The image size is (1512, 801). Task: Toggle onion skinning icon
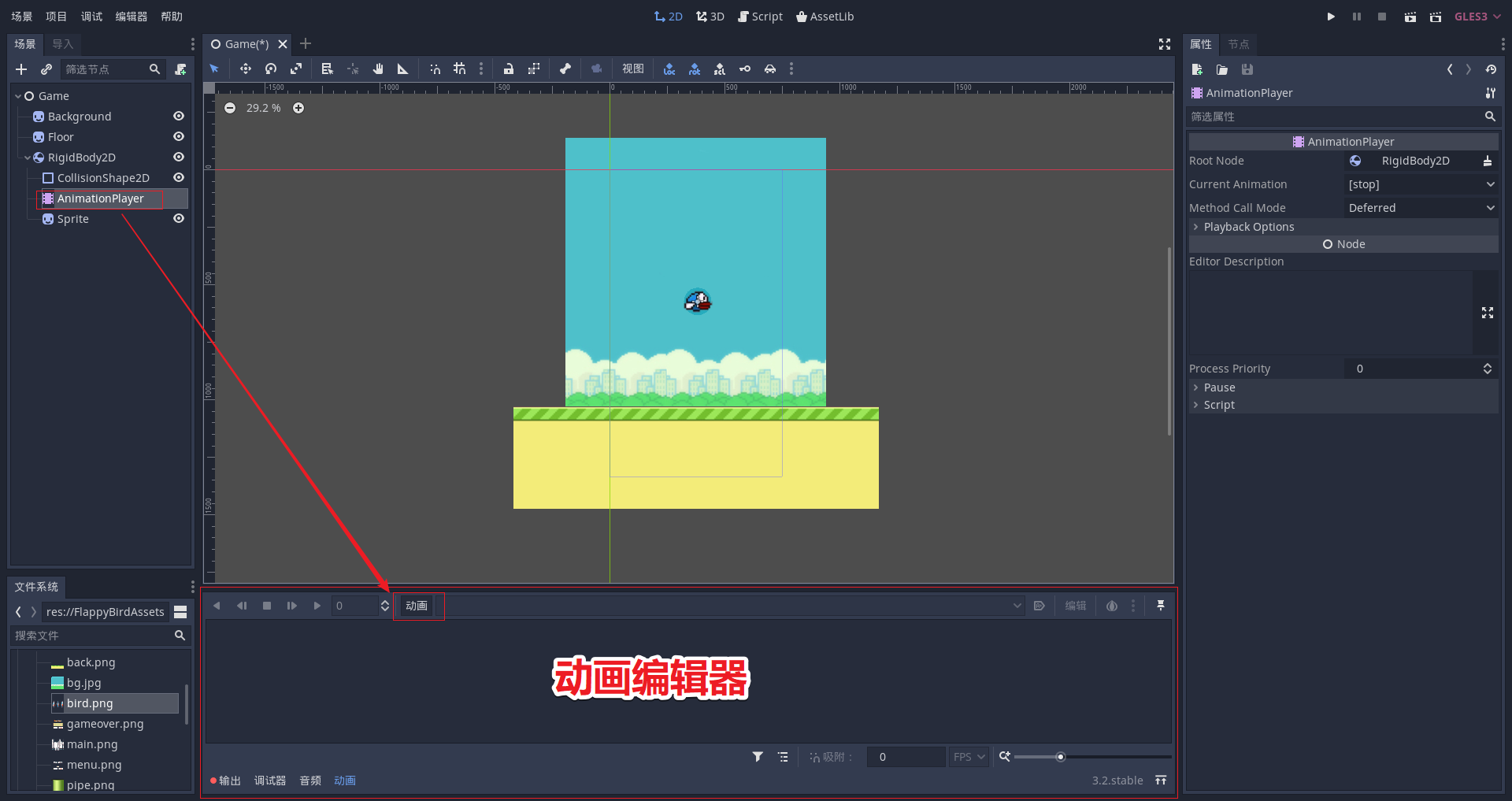1112,606
